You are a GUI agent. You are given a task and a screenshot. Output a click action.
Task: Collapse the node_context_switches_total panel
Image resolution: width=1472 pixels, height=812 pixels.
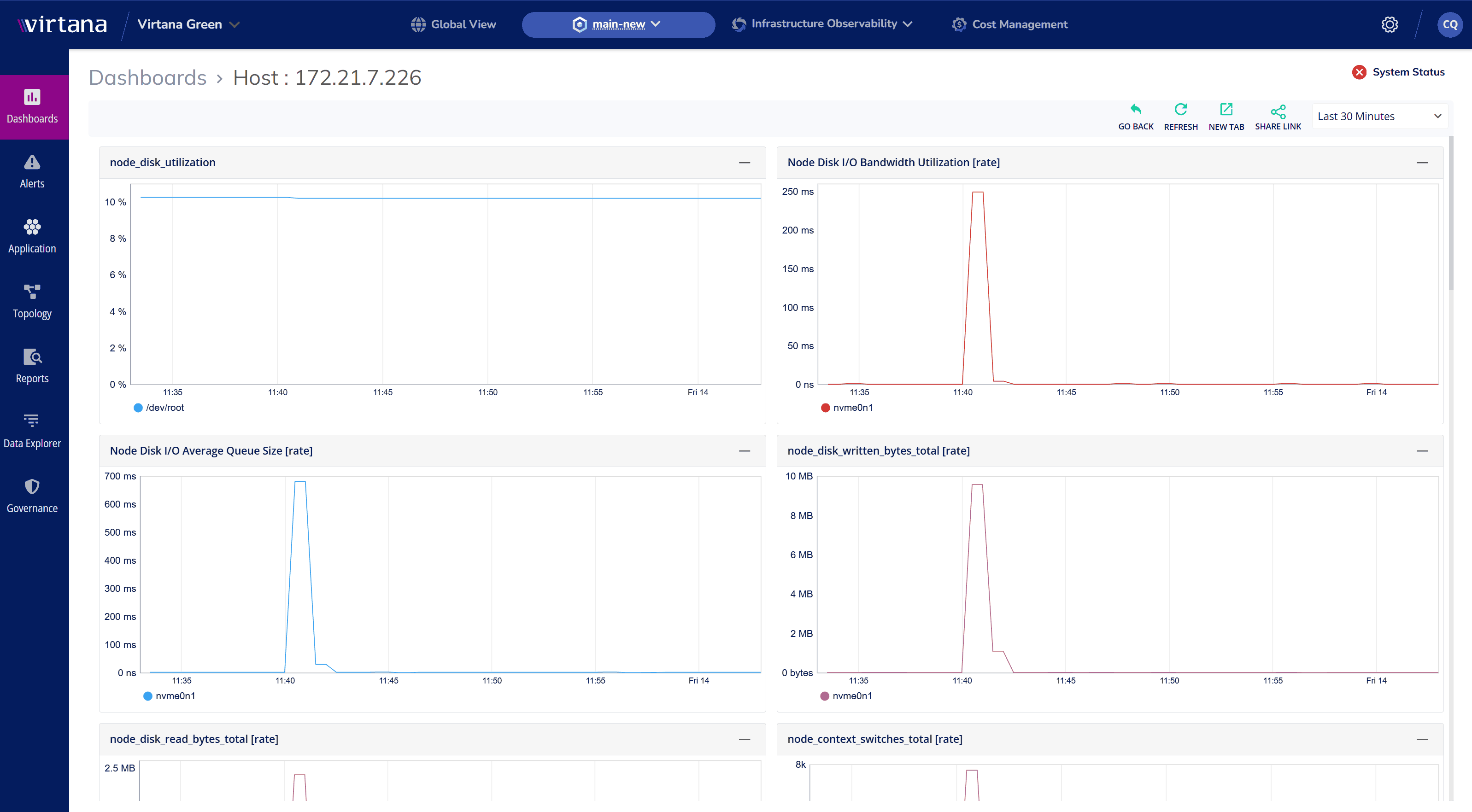pyautogui.click(x=1422, y=739)
